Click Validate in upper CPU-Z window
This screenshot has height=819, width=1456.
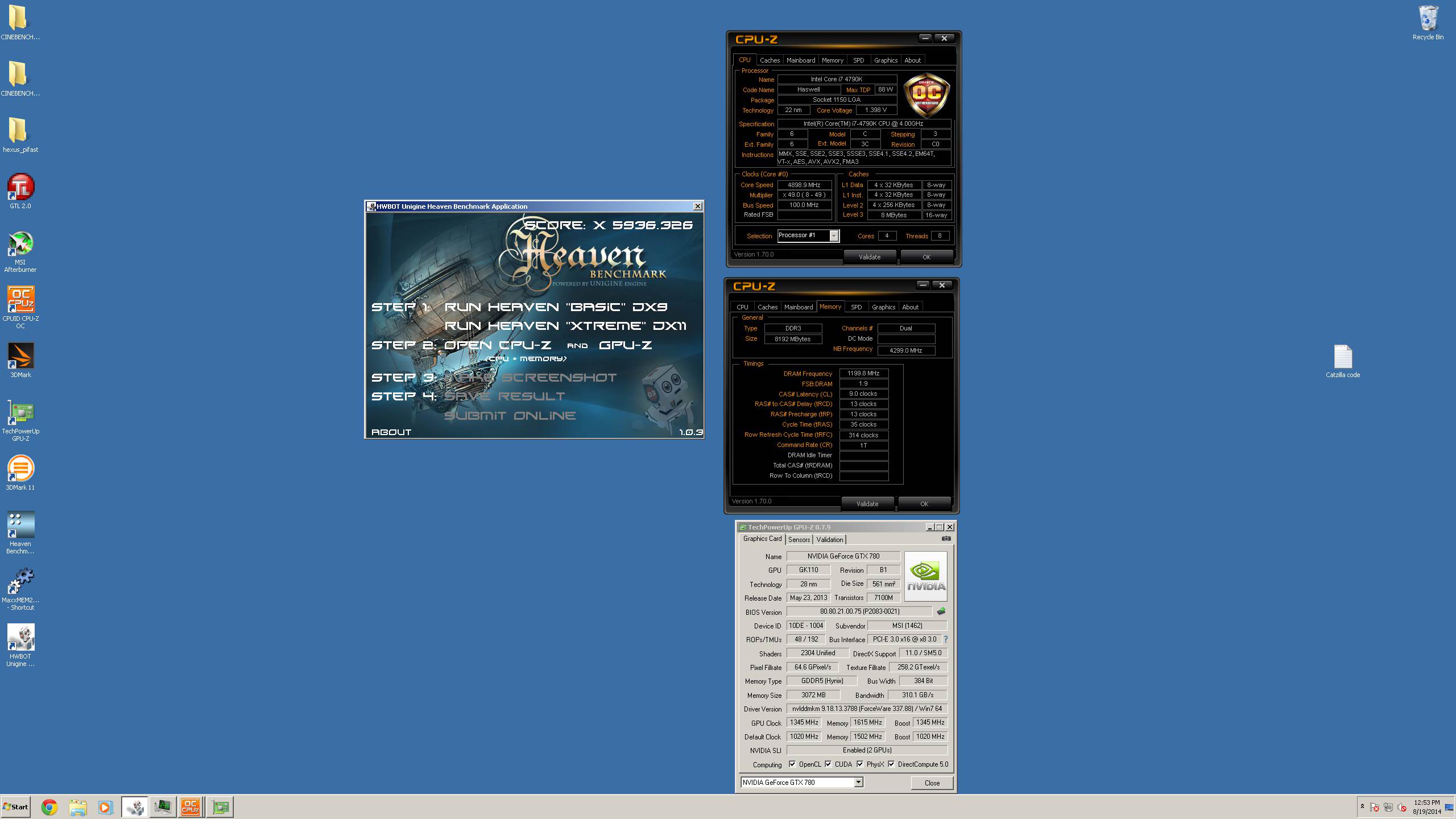coord(869,257)
